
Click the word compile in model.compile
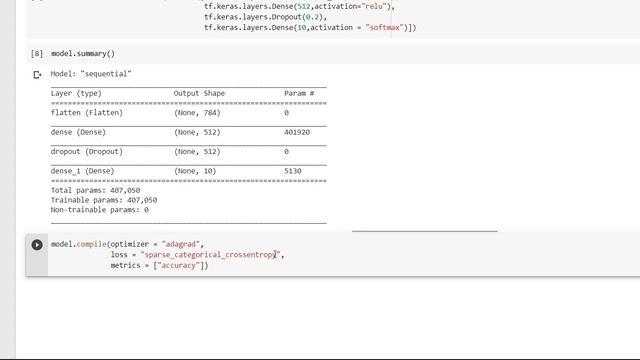click(91, 244)
